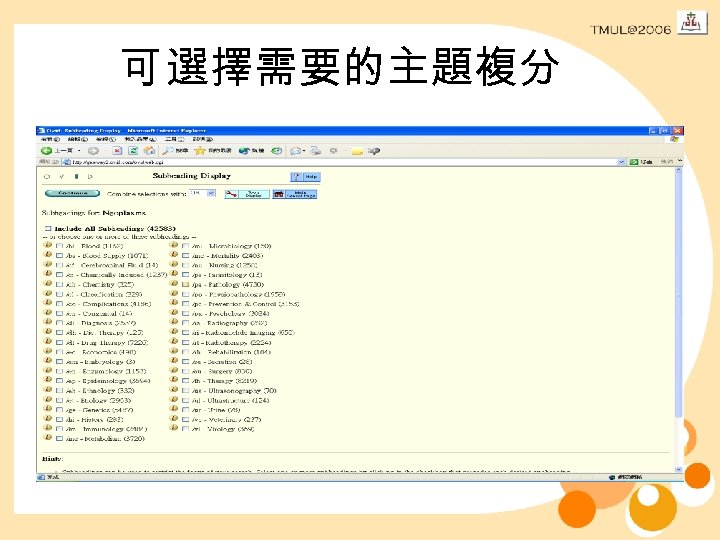Open info icon for Blood Supply
720x540 pixels.
(x=47, y=254)
